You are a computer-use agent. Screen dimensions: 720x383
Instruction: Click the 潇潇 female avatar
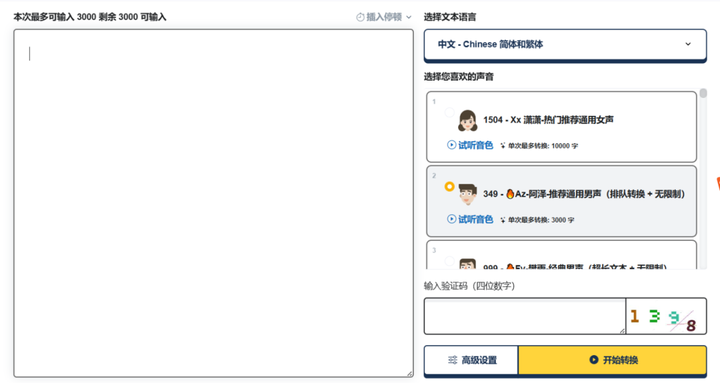click(x=467, y=120)
